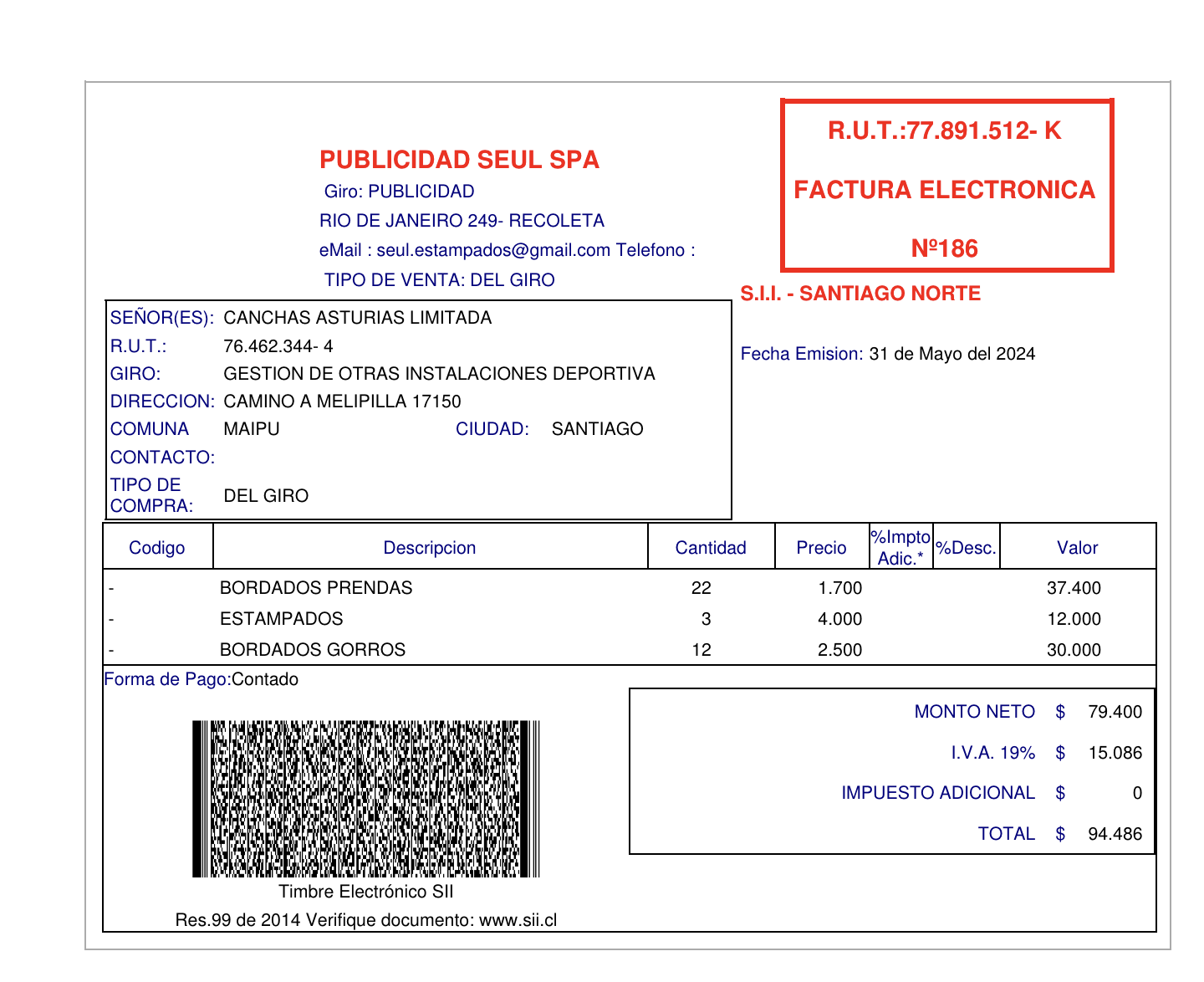Click the invoice number Nº186

pos(944,248)
